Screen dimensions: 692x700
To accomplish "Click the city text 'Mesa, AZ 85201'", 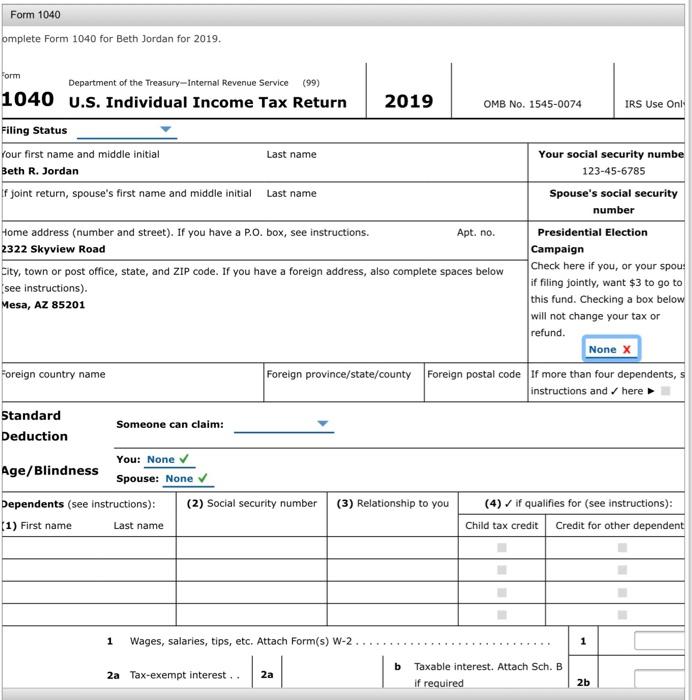I will point(42,305).
